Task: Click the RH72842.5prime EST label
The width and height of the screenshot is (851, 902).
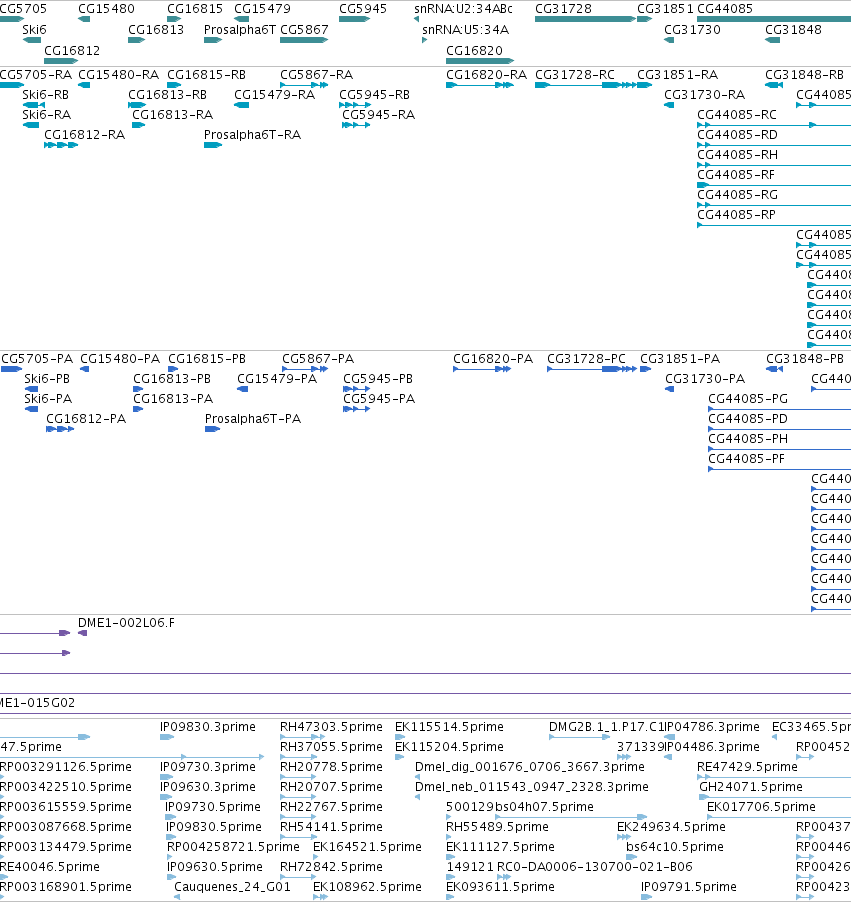Action: 331,866
